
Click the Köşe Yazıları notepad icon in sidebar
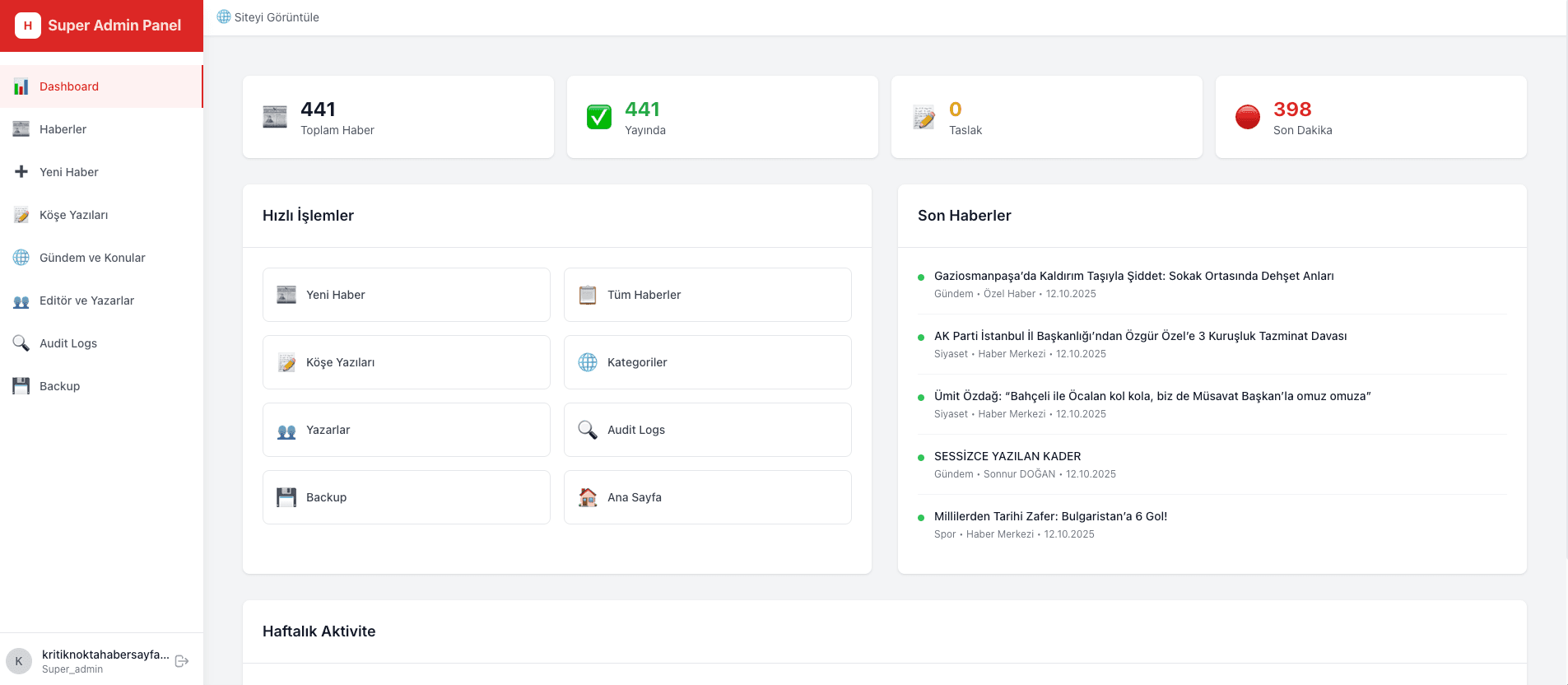pyautogui.click(x=21, y=215)
